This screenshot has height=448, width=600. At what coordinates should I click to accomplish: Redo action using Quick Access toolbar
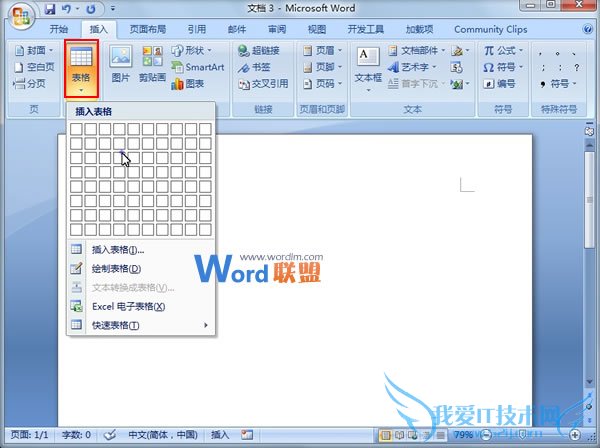click(91, 8)
